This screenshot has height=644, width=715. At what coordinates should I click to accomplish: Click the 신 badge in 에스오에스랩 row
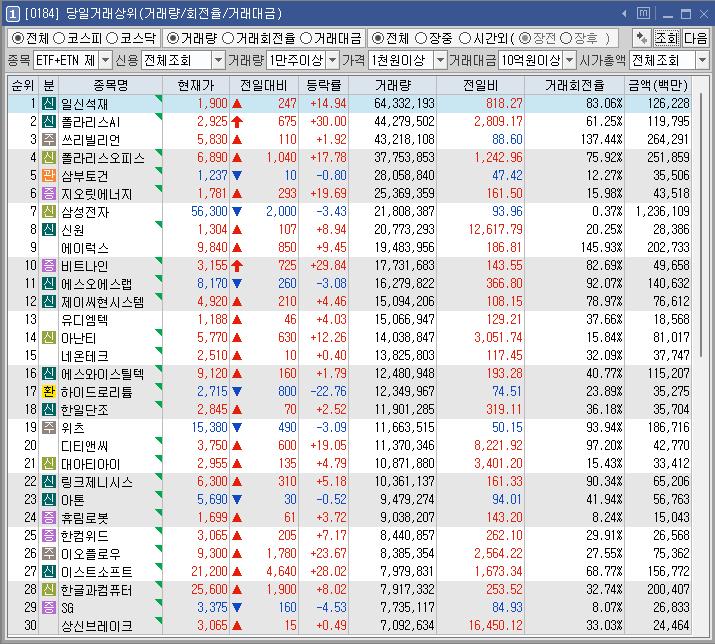[49, 283]
